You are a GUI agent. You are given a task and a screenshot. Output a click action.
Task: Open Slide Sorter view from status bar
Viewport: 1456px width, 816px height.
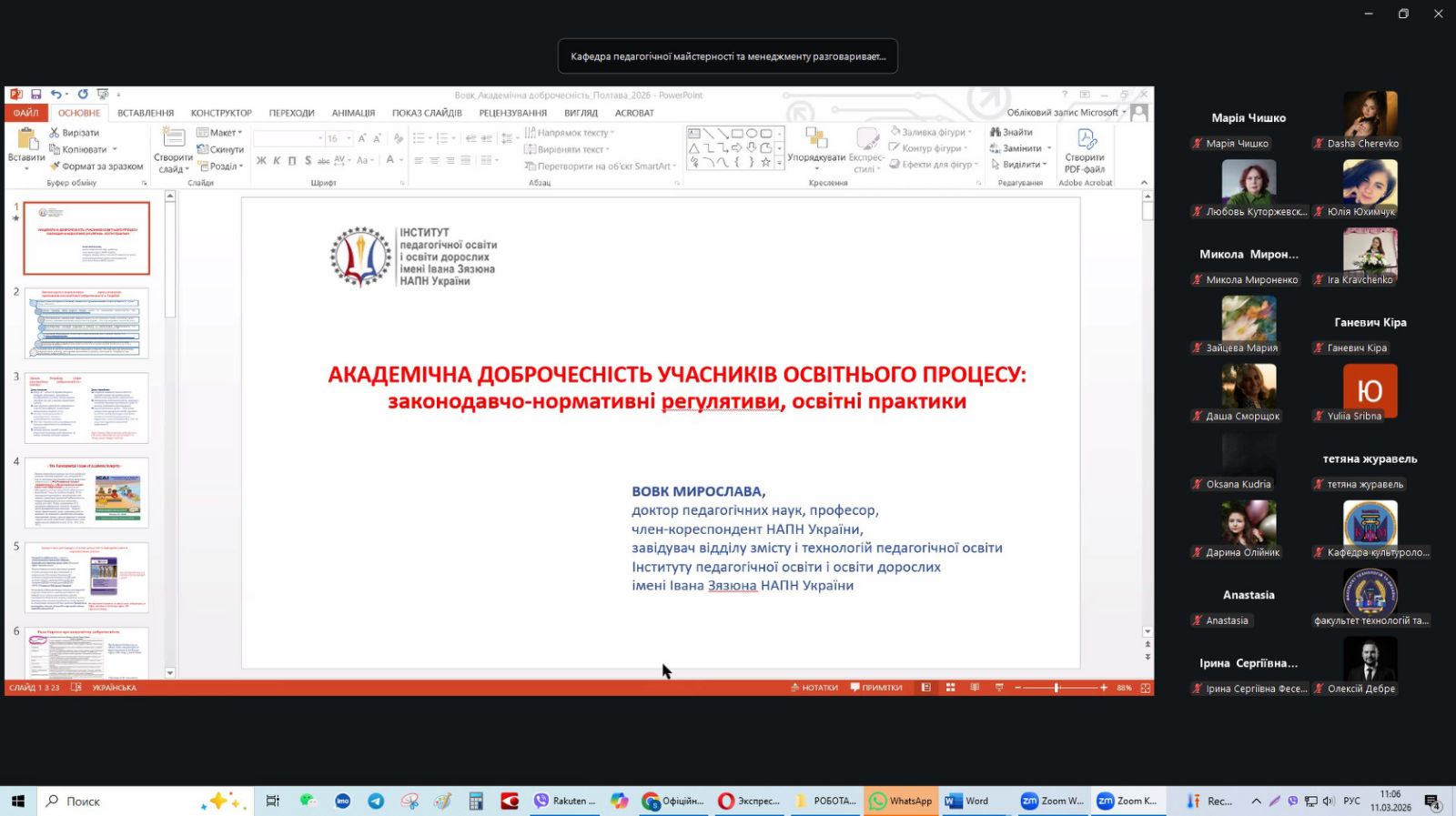(x=950, y=688)
